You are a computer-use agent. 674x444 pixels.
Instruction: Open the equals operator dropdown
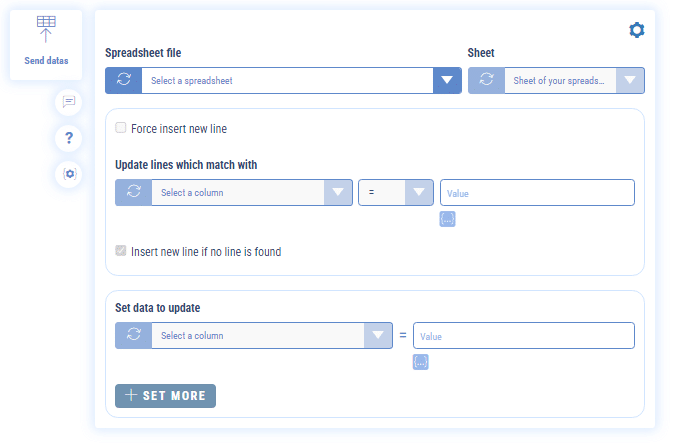(419, 193)
